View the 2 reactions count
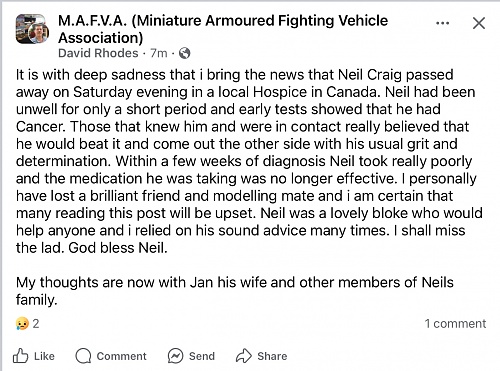Viewport: 500px width, 371px height. coord(36,323)
